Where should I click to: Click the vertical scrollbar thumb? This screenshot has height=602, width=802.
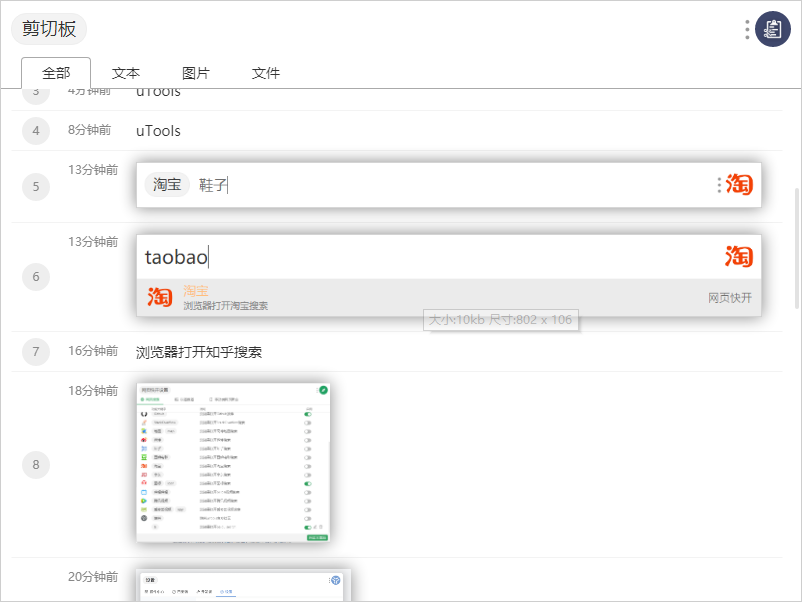click(x=797, y=249)
